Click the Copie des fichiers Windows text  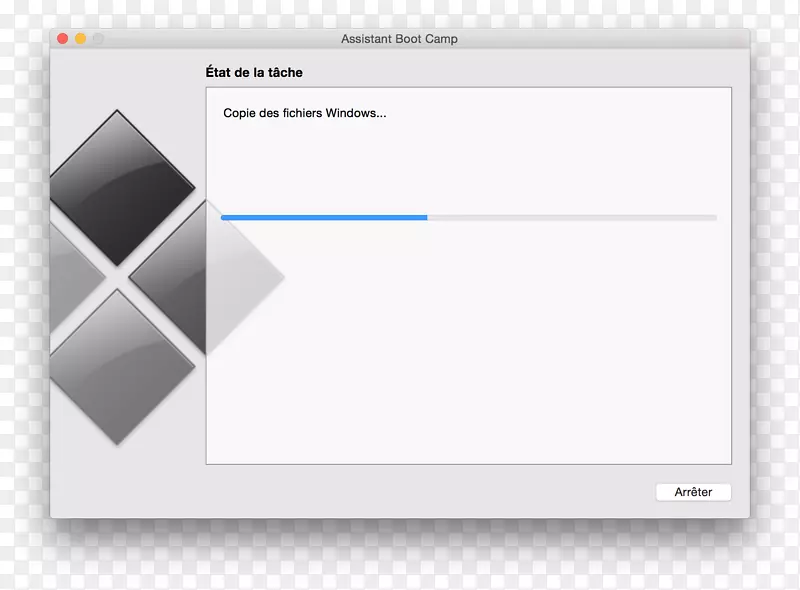(305, 113)
